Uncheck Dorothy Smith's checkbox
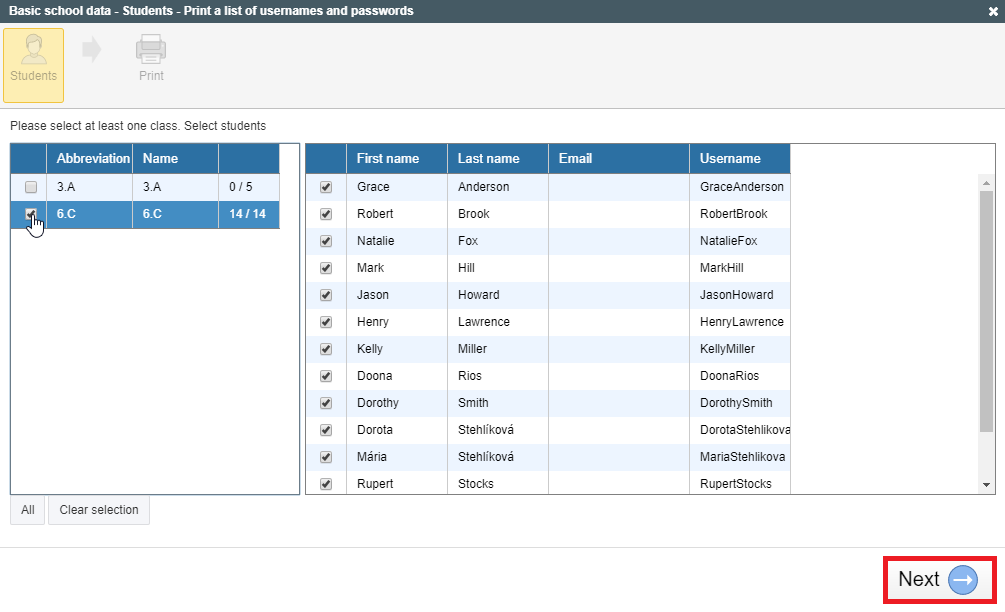 [x=326, y=403]
